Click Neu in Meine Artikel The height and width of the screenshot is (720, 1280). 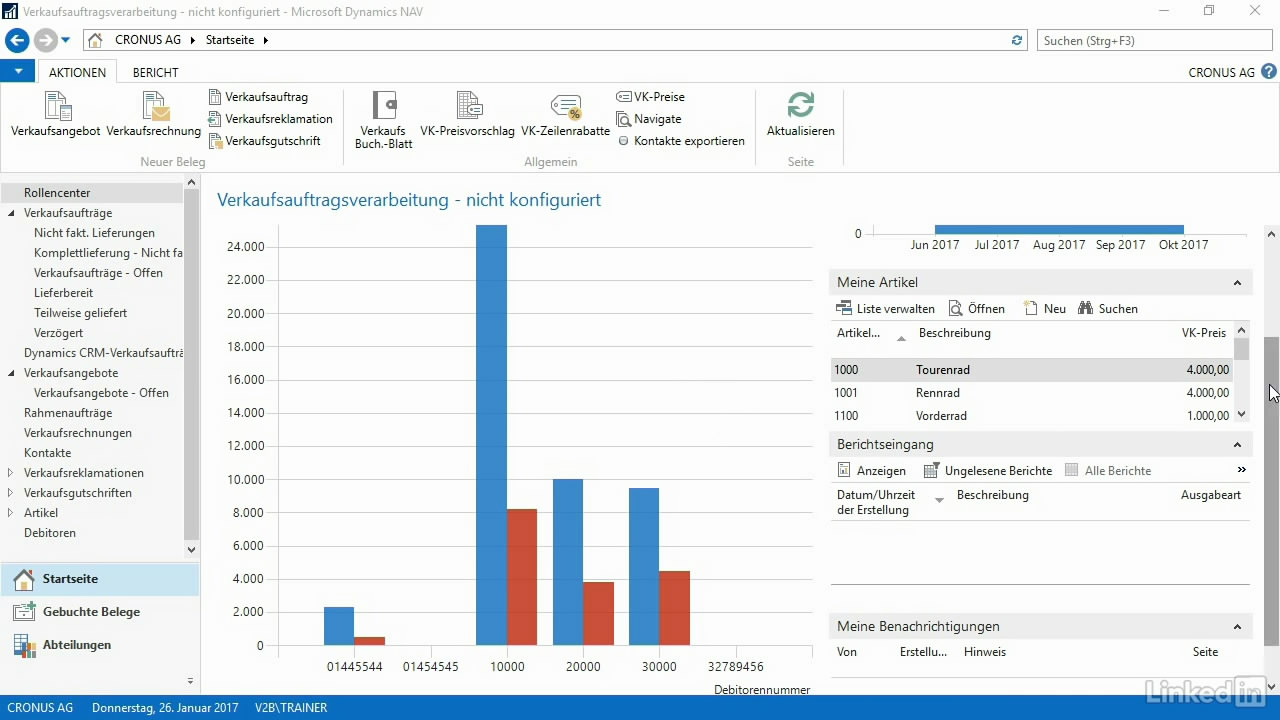click(x=1045, y=309)
